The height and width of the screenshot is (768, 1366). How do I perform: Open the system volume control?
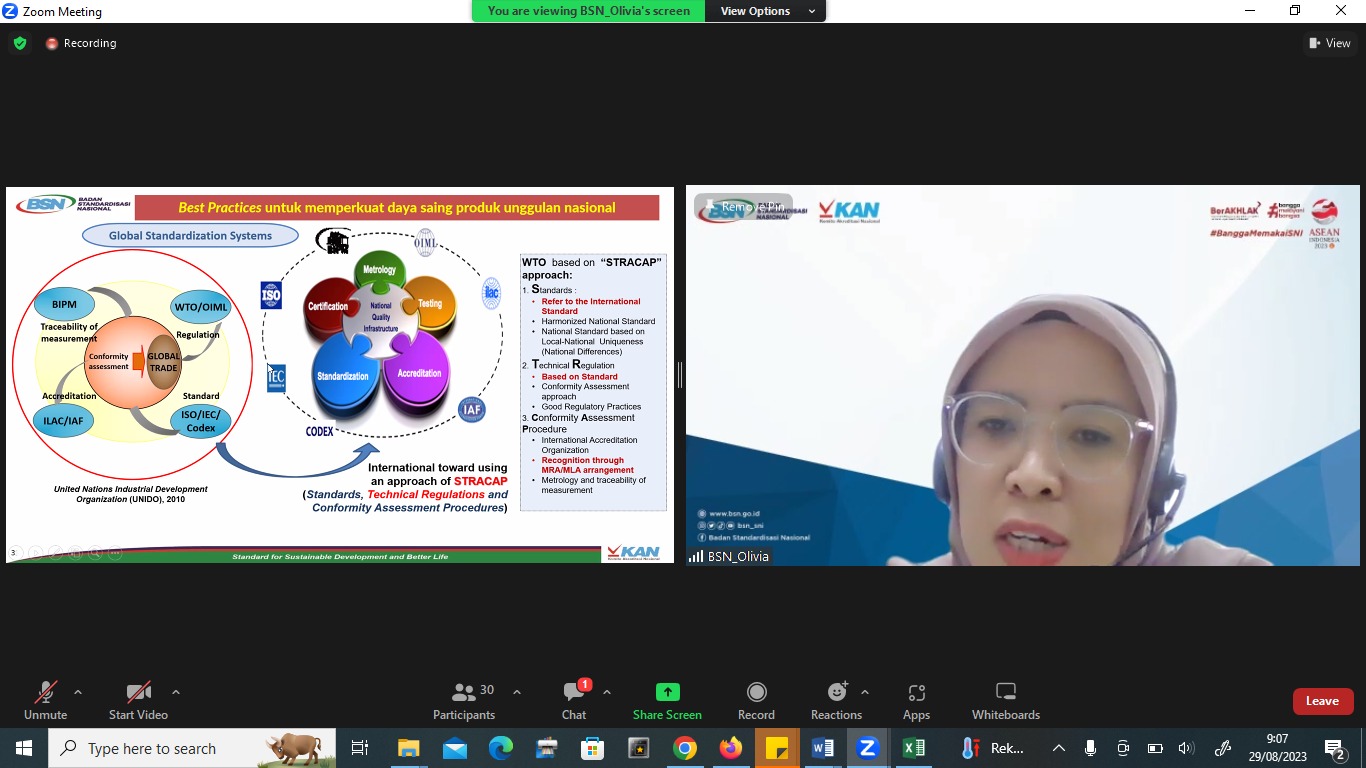pyautogui.click(x=1187, y=748)
